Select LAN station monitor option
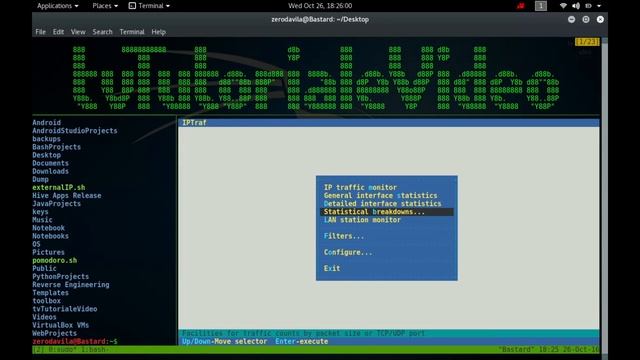Screen dimensions: 640x360 [x=362, y=220]
